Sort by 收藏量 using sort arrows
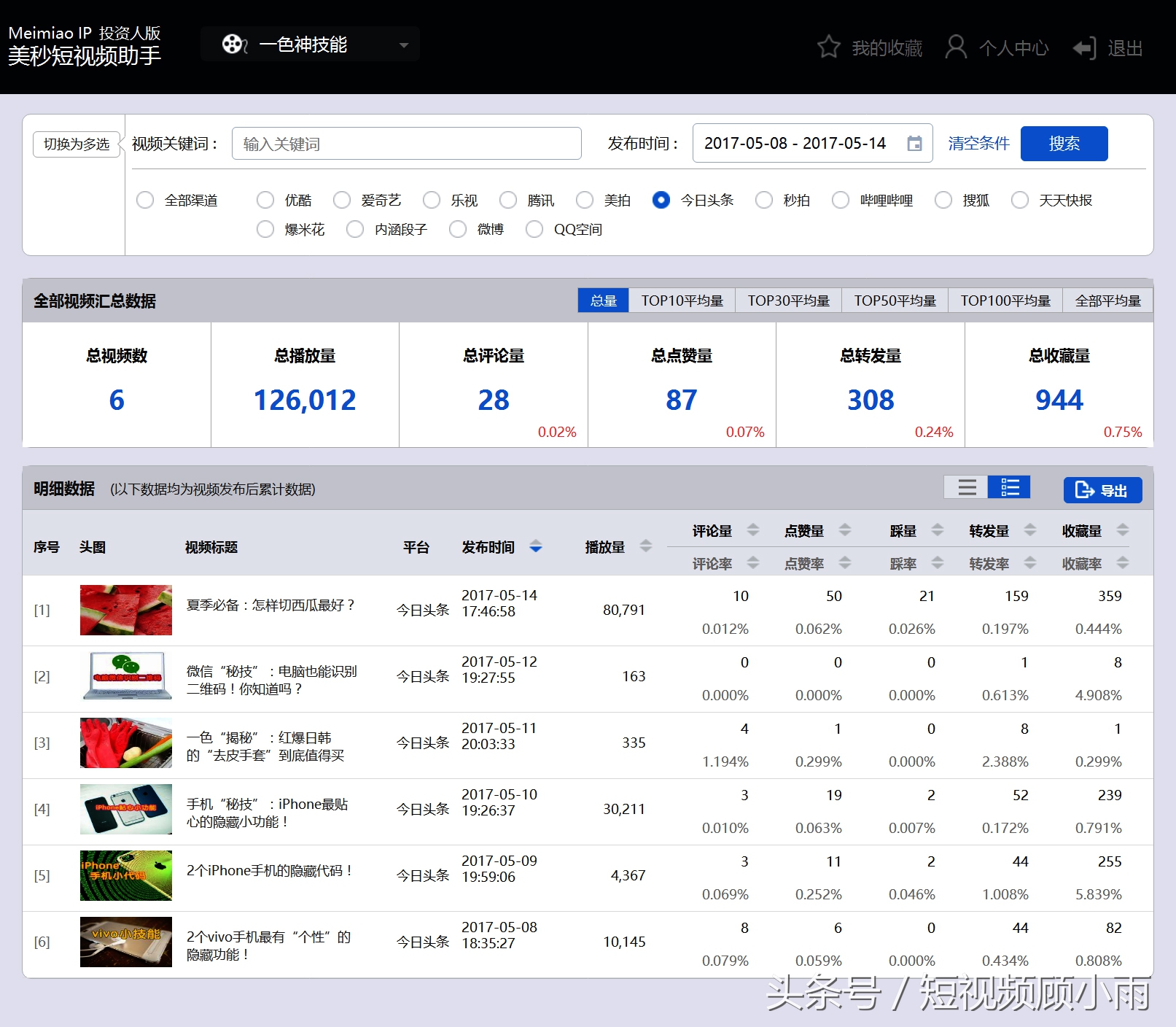Image resolution: width=1176 pixels, height=1027 pixels. (x=1123, y=530)
